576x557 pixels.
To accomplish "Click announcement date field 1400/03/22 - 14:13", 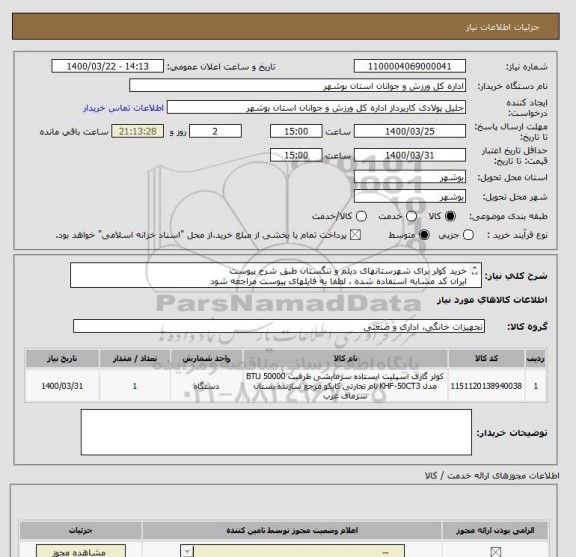I will pyautogui.click(x=108, y=66).
